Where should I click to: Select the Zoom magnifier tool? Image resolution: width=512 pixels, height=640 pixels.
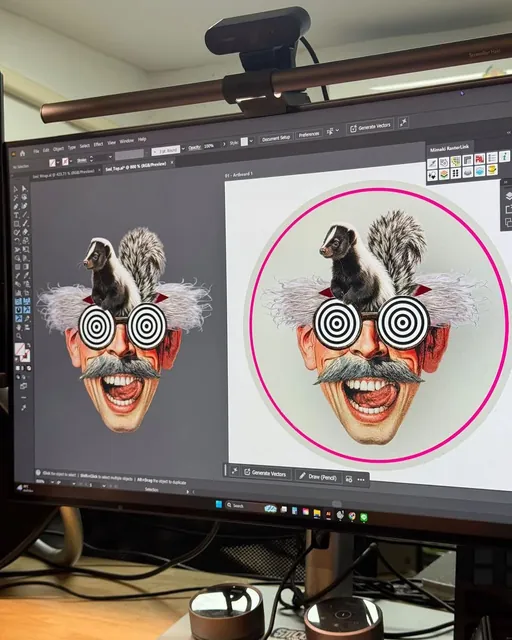point(19,336)
